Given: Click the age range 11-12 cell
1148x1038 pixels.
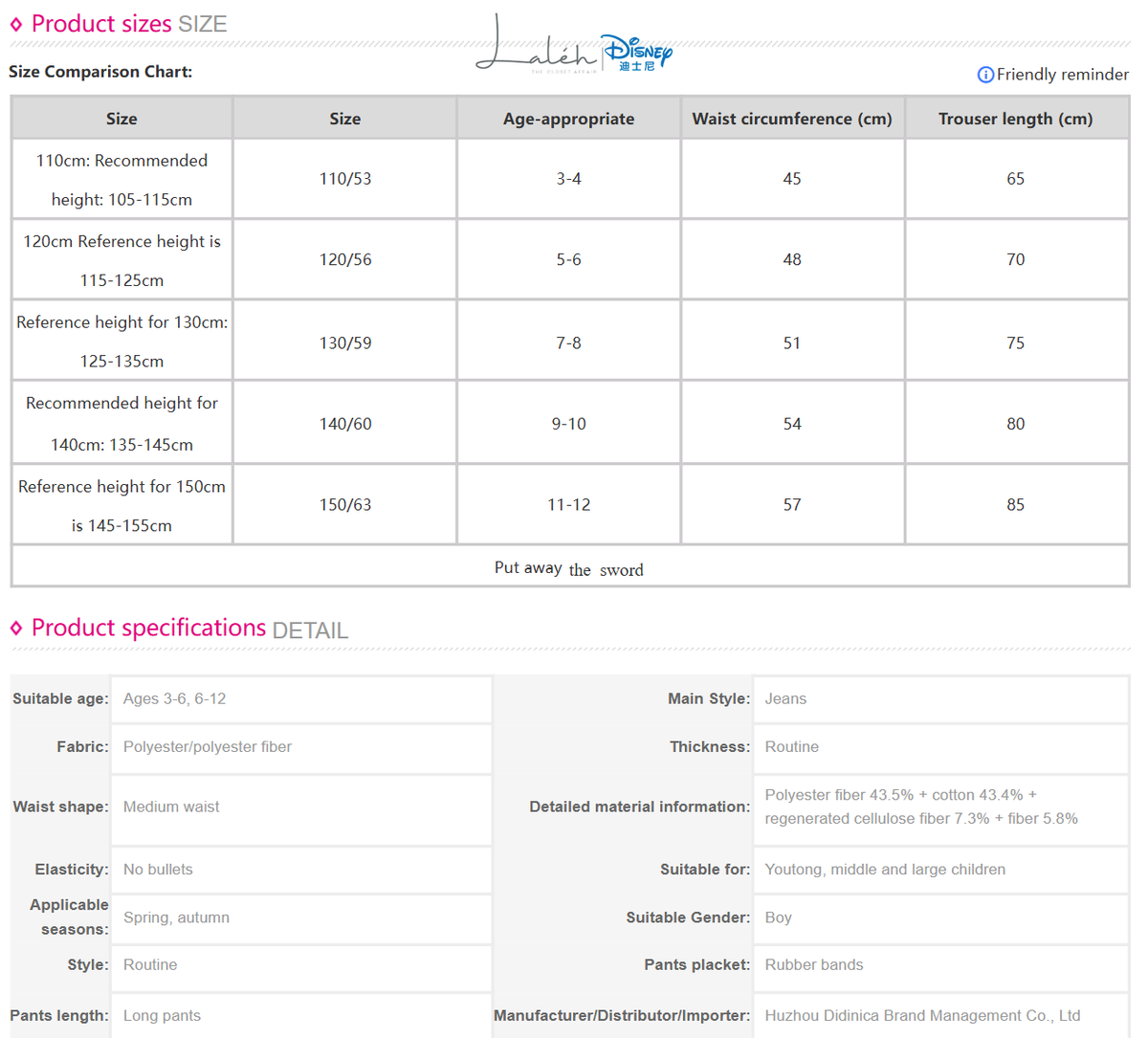Looking at the screenshot, I should pyautogui.click(x=569, y=505).
